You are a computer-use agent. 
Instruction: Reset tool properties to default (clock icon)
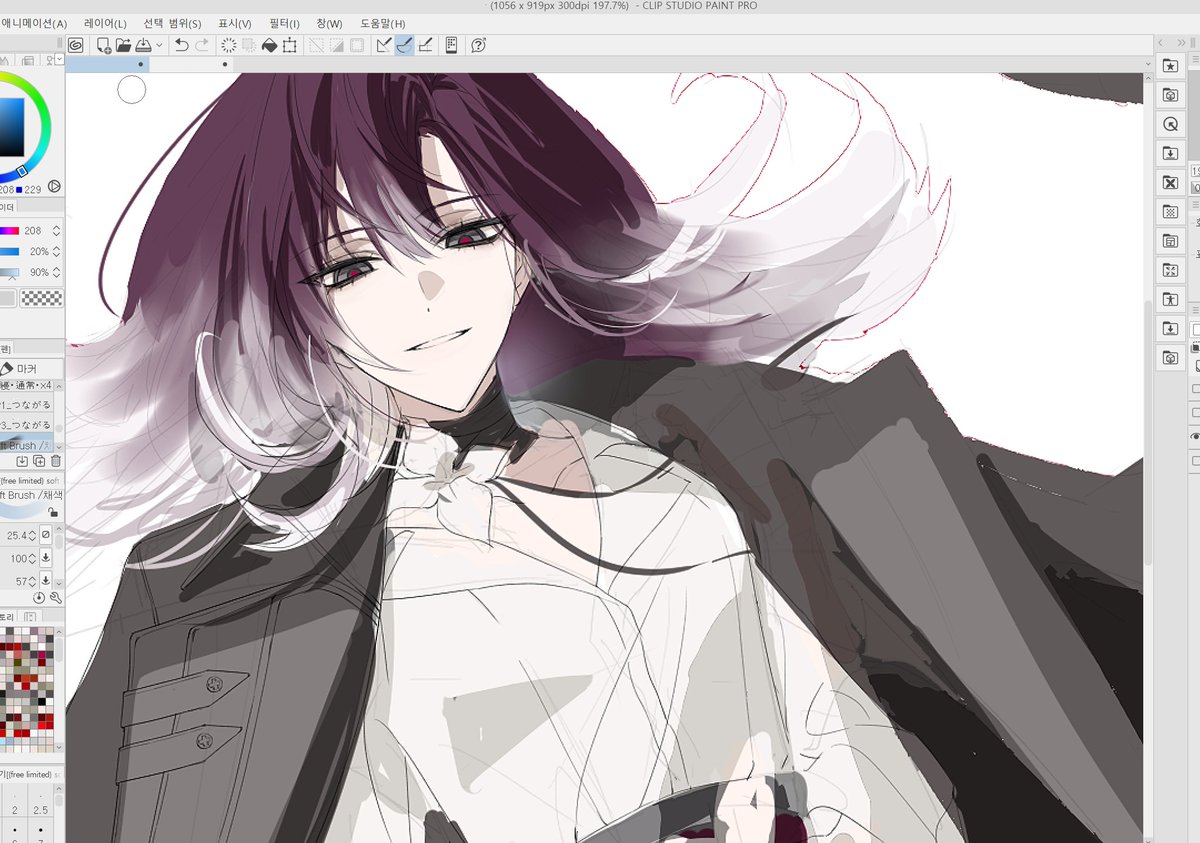[x=39, y=597]
